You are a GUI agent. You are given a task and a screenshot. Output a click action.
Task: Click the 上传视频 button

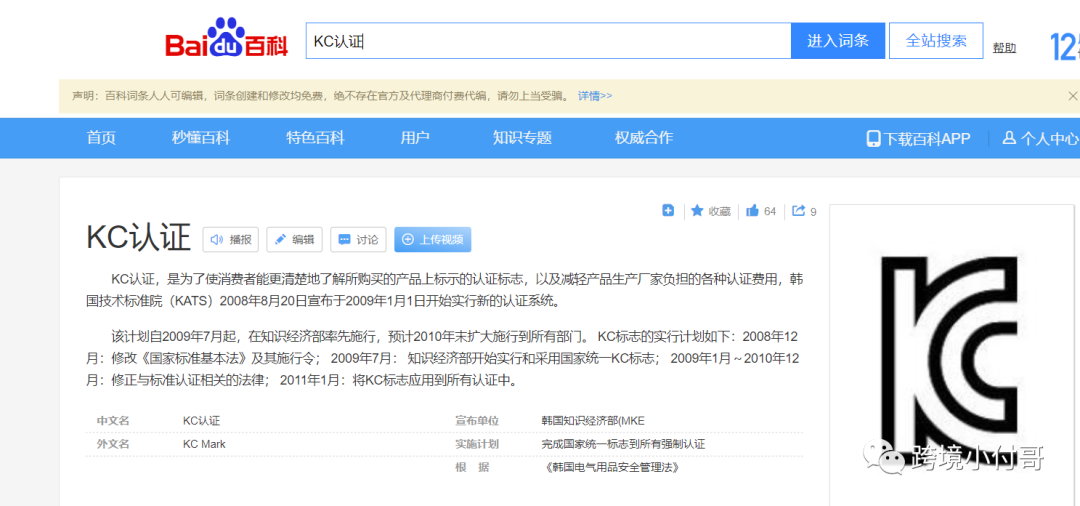click(433, 240)
